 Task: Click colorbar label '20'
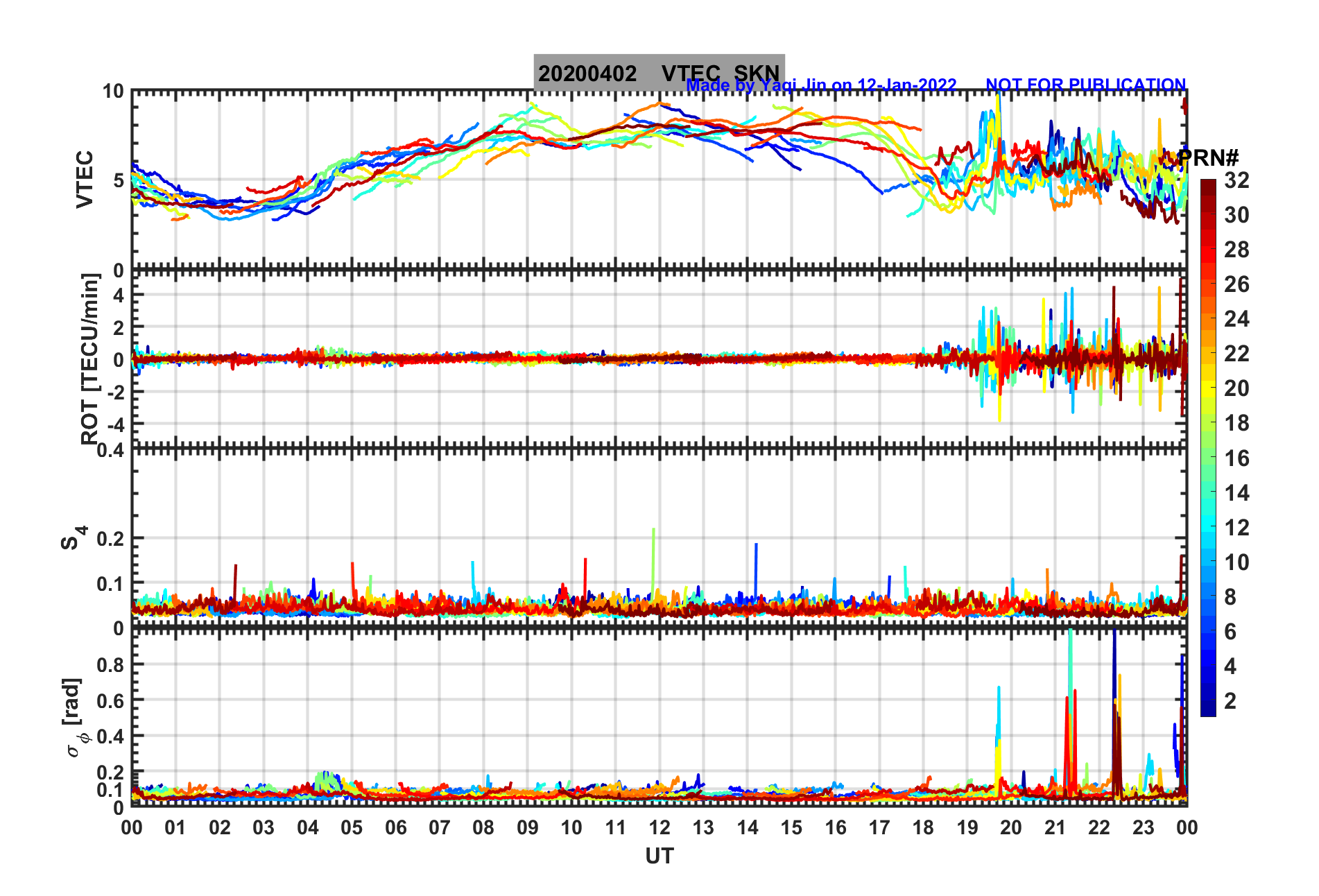point(1236,388)
